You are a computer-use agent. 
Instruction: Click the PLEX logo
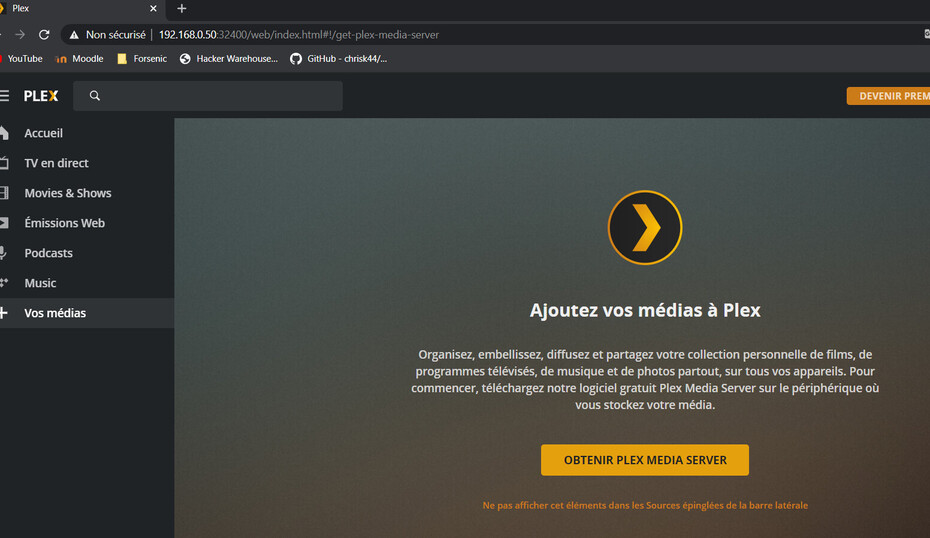point(41,95)
